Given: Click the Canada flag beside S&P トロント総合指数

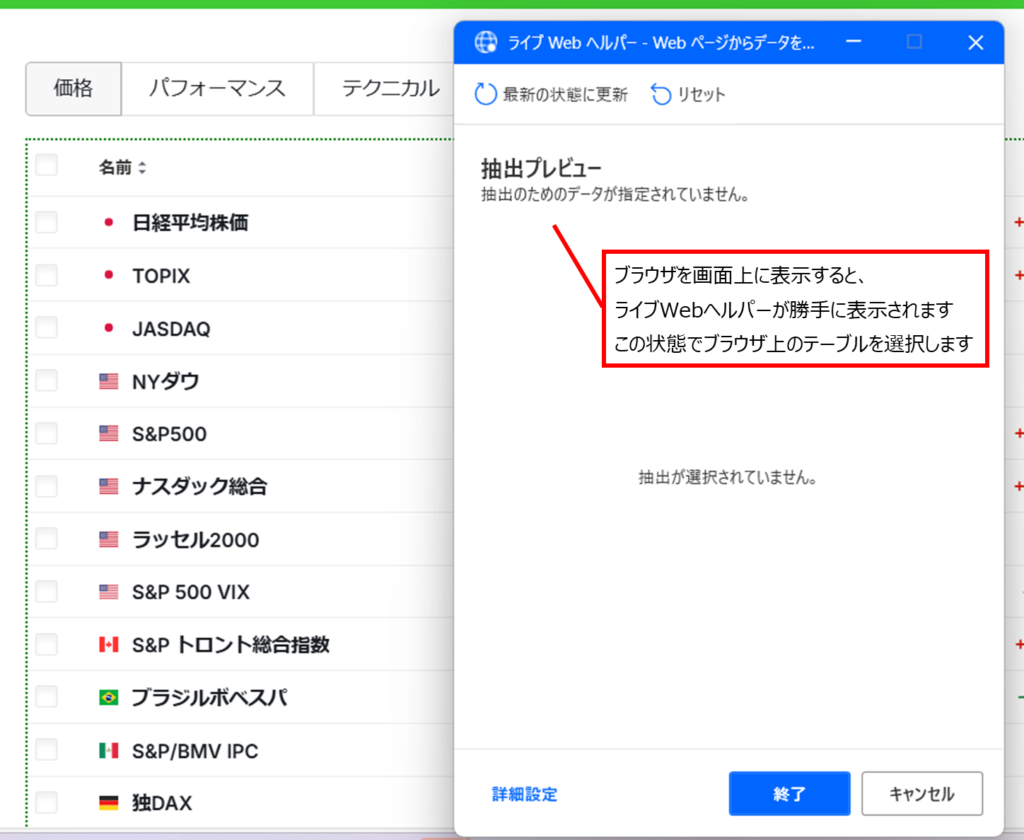Looking at the screenshot, I should [x=108, y=645].
